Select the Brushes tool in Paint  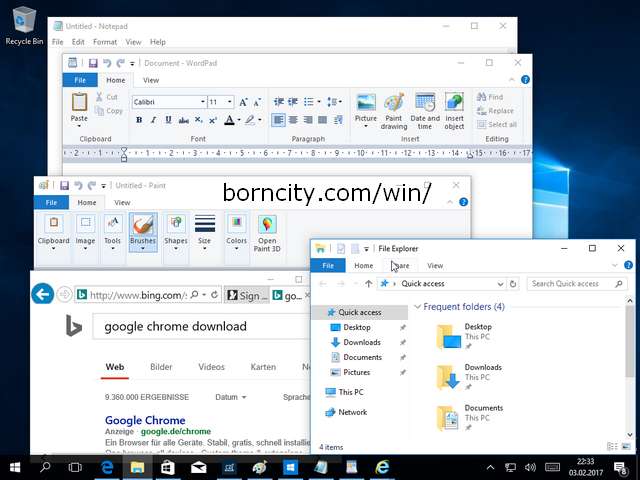click(143, 229)
